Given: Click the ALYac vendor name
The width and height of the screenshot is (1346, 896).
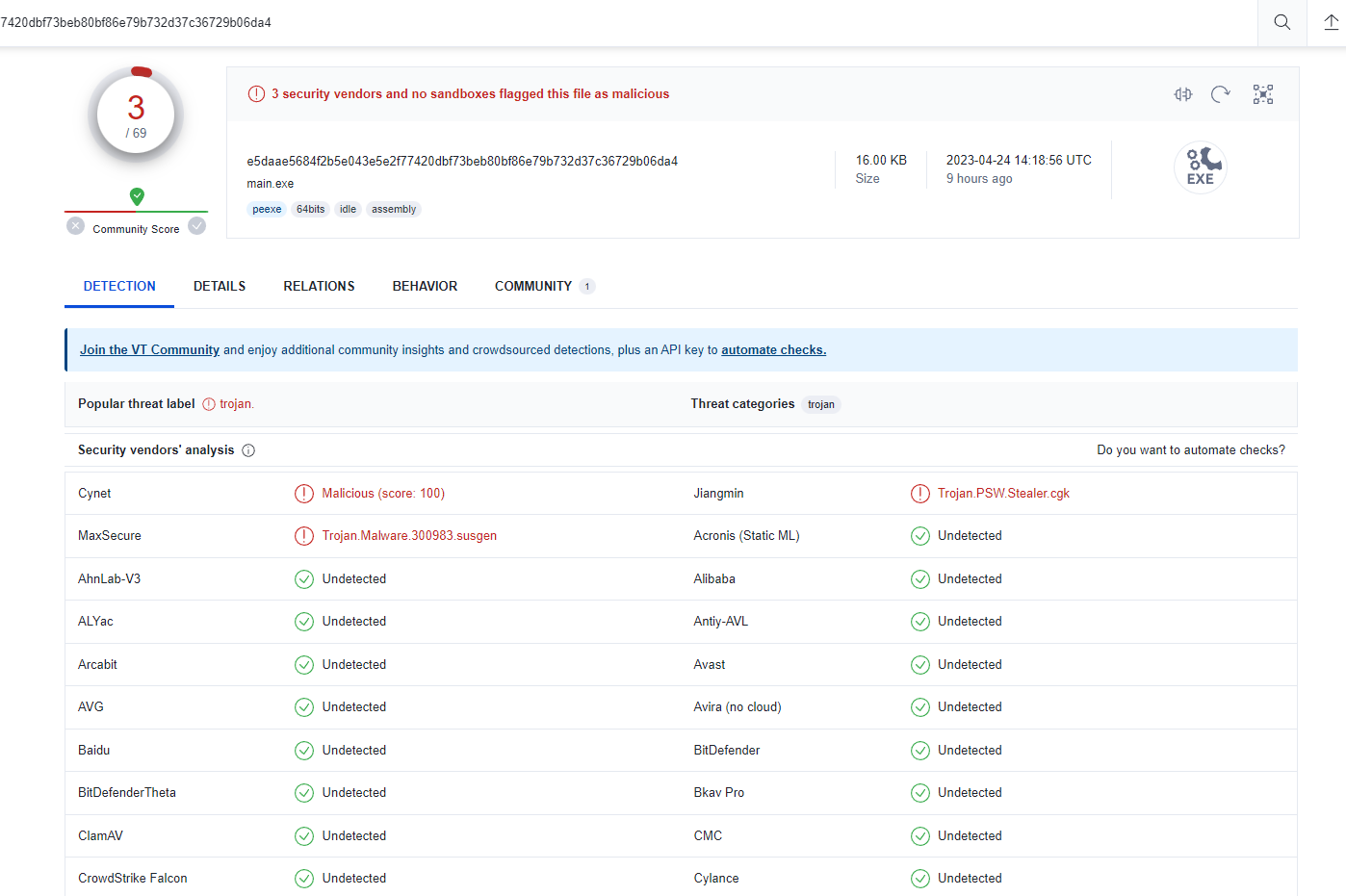Looking at the screenshot, I should (x=95, y=622).
